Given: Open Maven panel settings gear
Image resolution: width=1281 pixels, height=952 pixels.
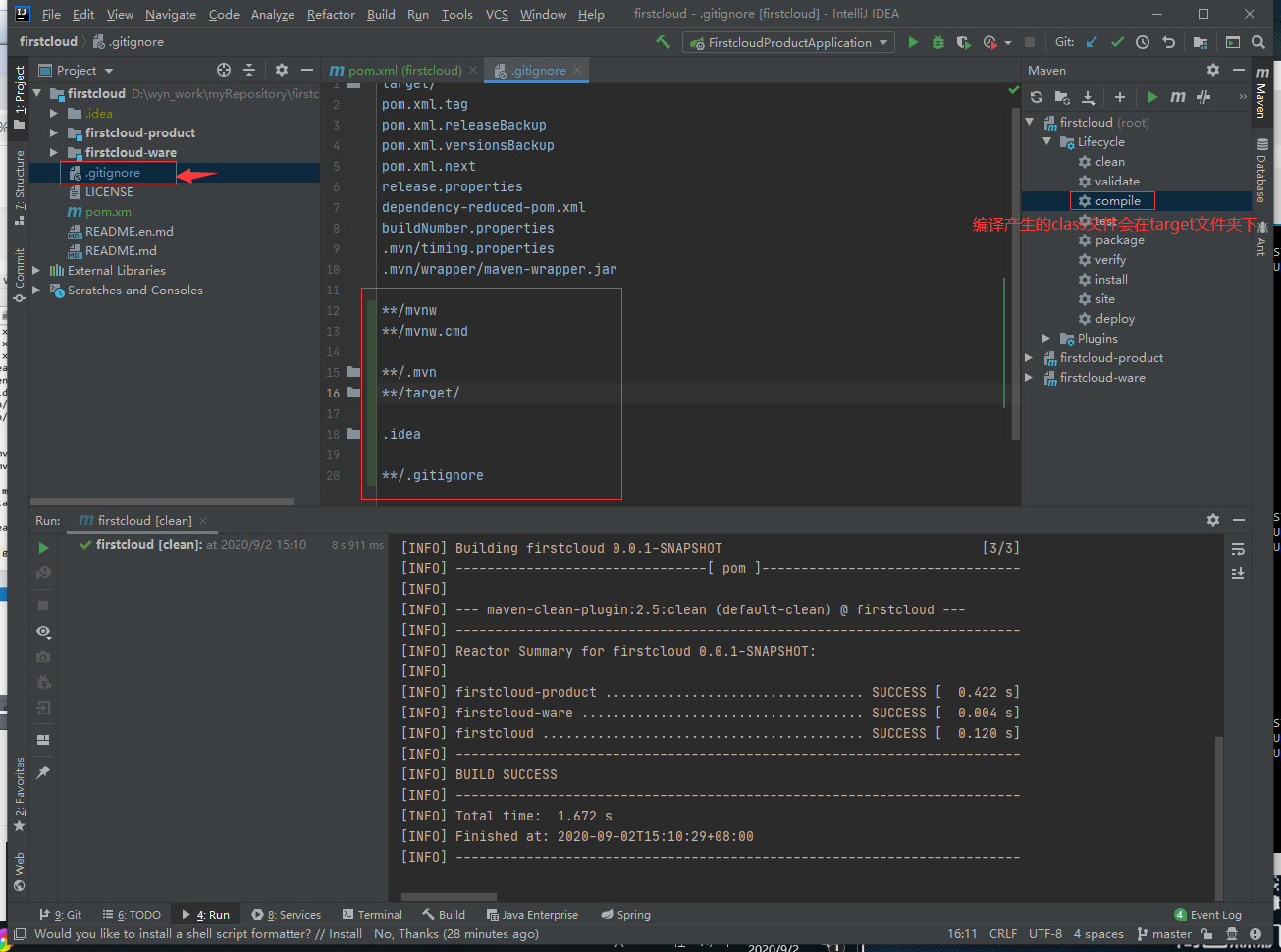Looking at the screenshot, I should (x=1213, y=70).
